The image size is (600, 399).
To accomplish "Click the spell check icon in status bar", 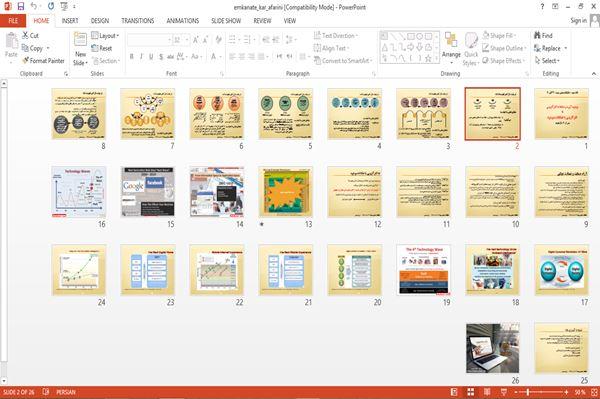I will [x=46, y=392].
